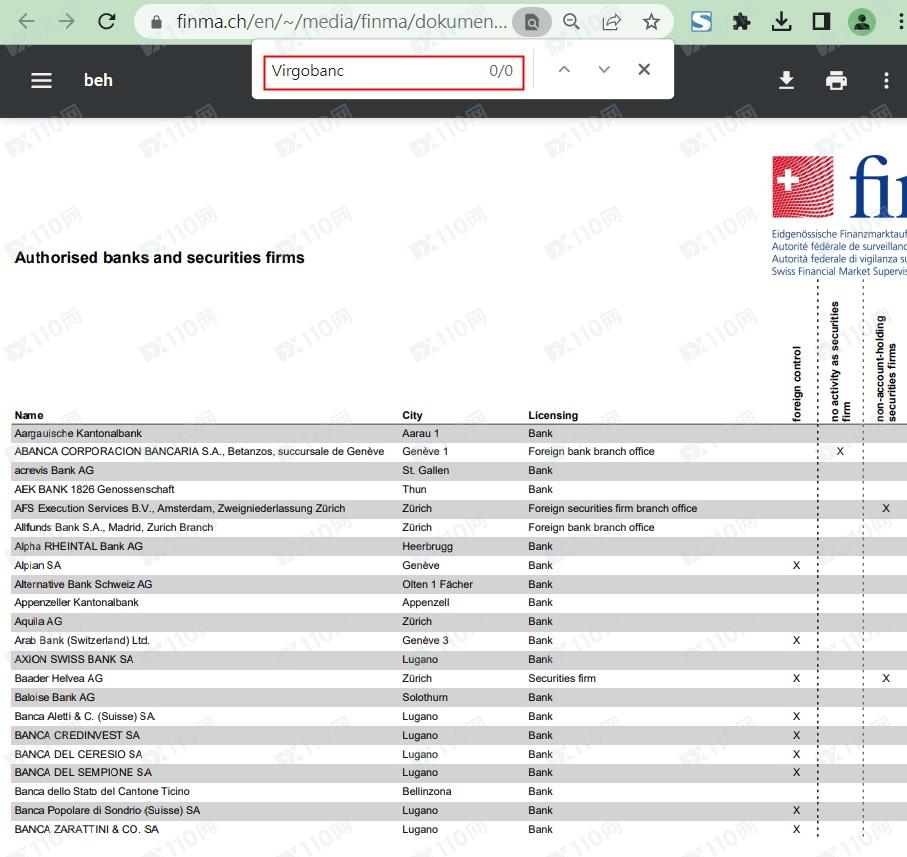Click the finma.ch address bar URL
Screen dimensions: 907x857
(340, 21)
